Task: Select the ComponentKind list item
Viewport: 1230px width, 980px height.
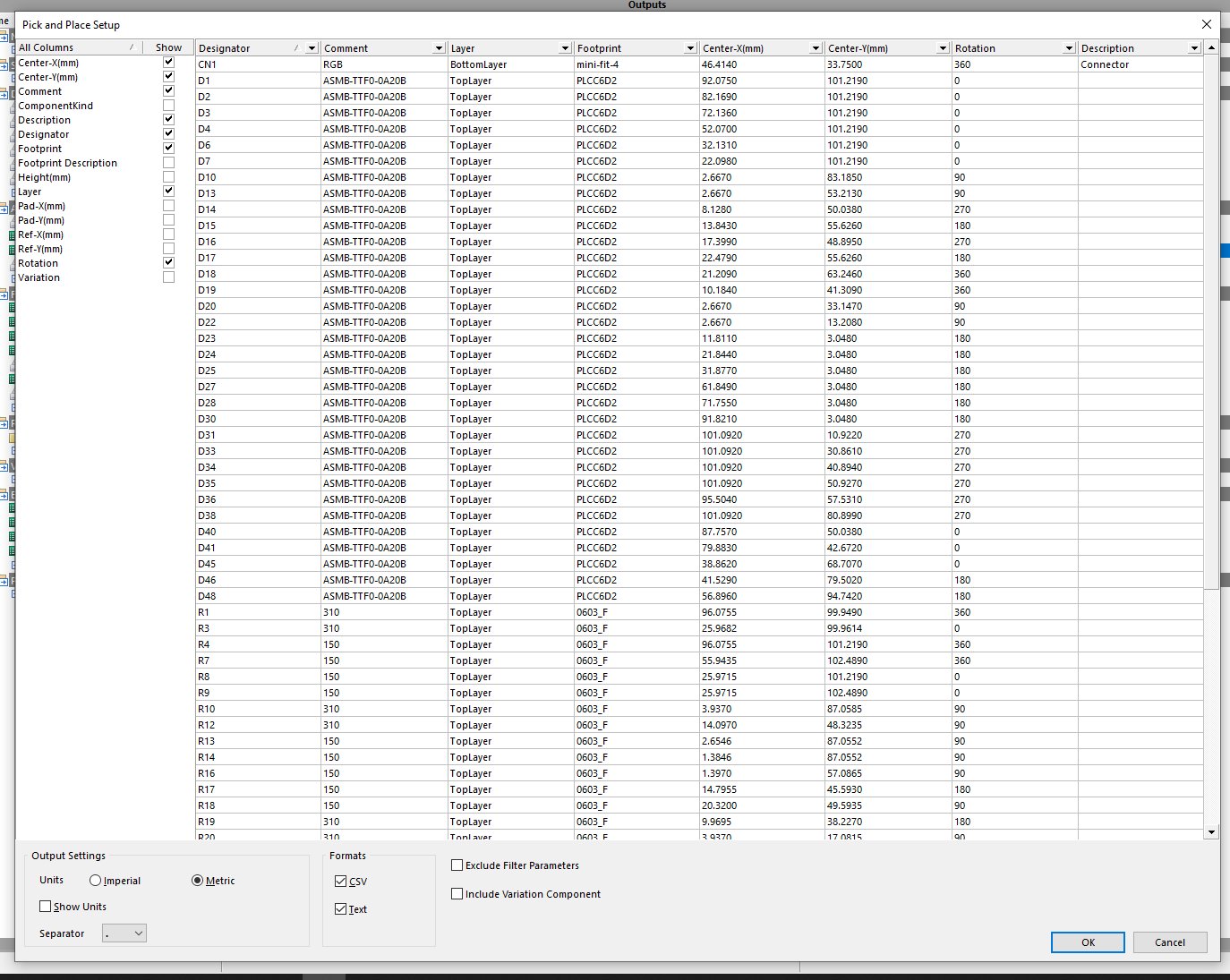Action: tap(56, 106)
